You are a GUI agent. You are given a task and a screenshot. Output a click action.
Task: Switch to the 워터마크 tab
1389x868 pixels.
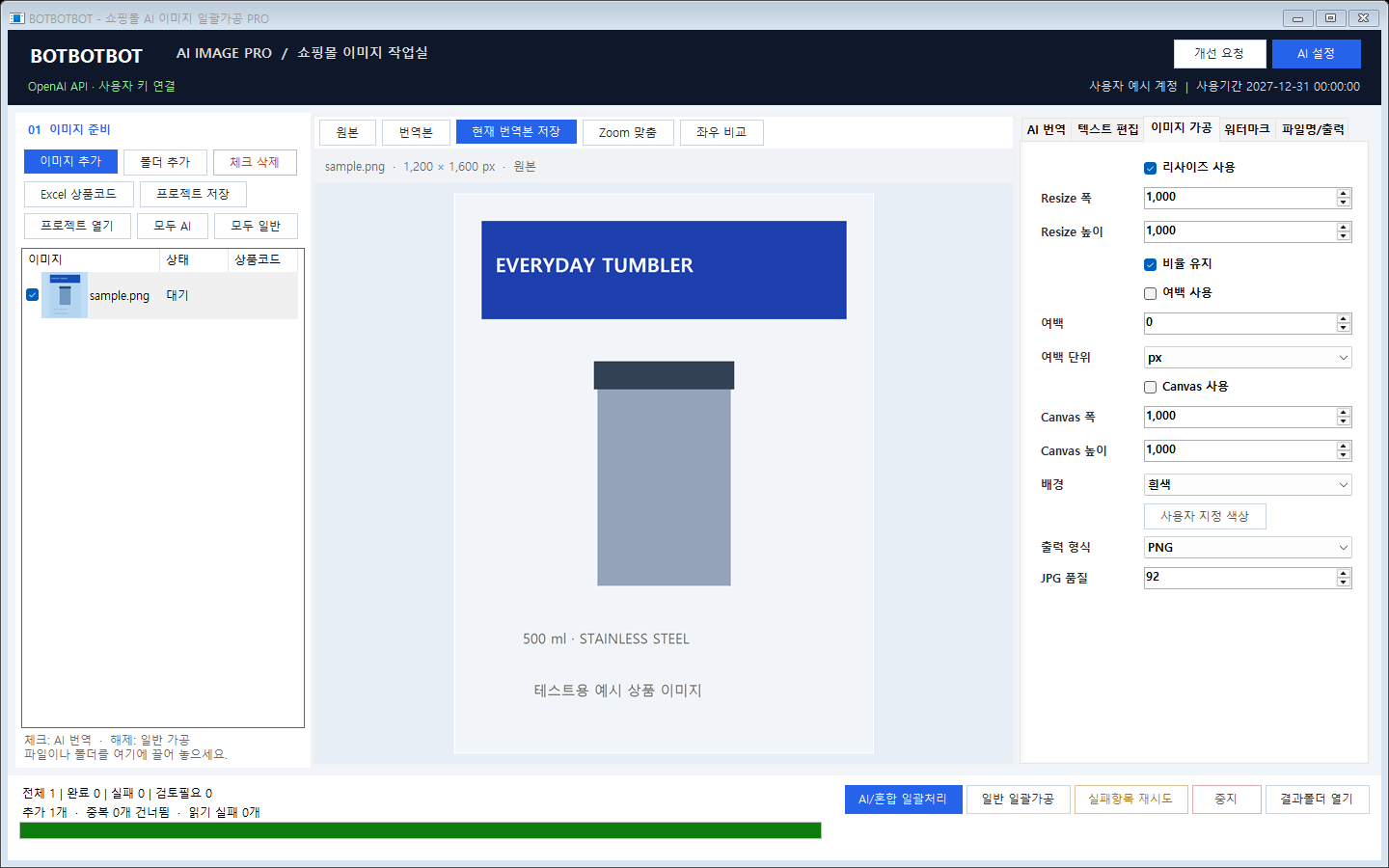point(1246,129)
